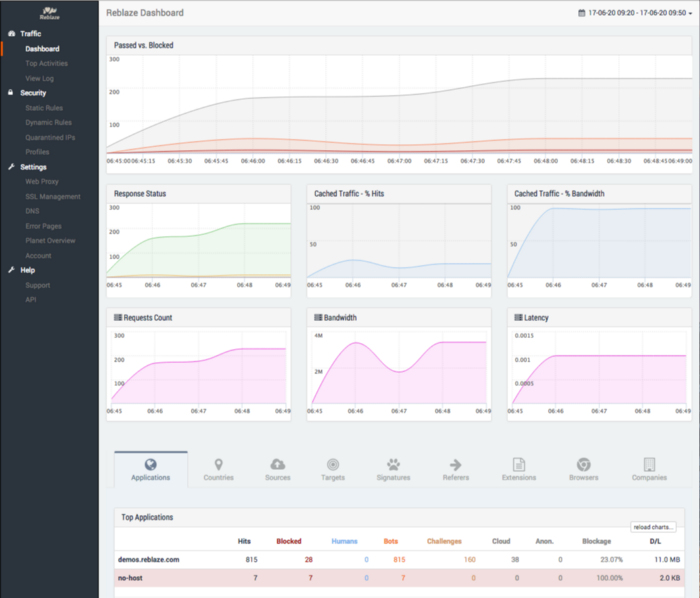Click the calendar icon beside date range

581,13
